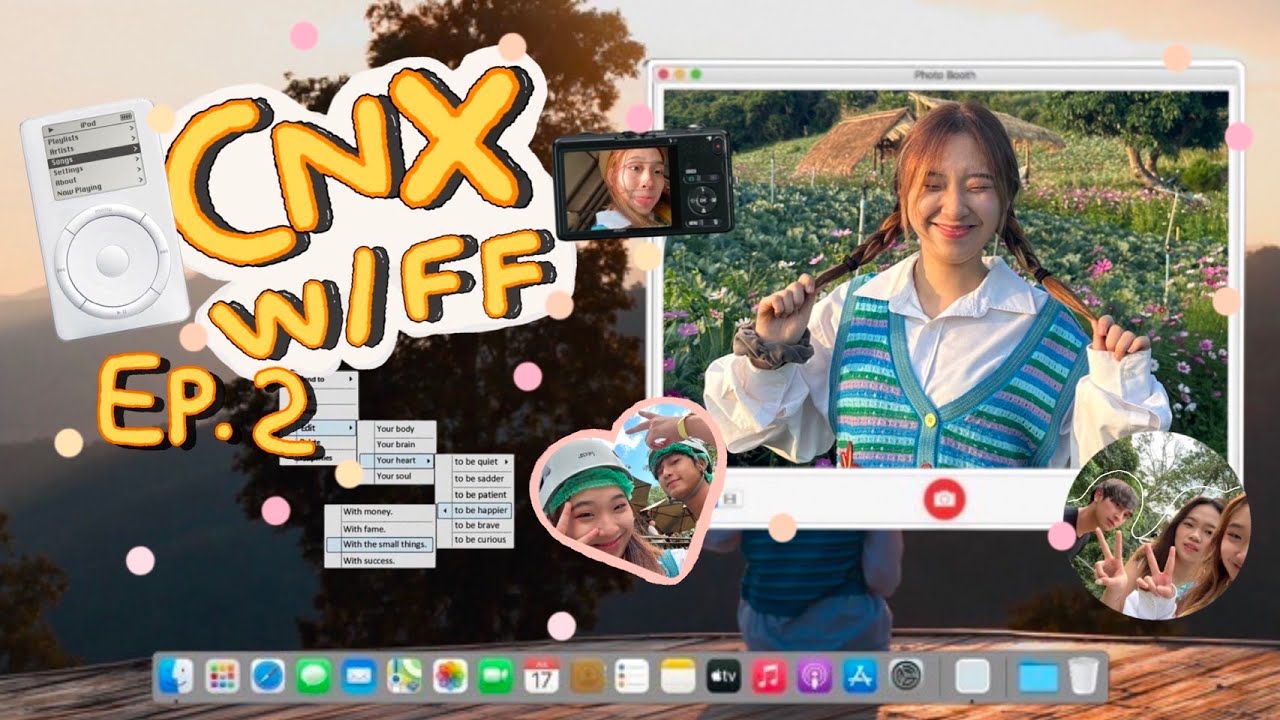Launch Apple TV from the dock
Viewport: 1280px width, 720px height.
coord(723,677)
